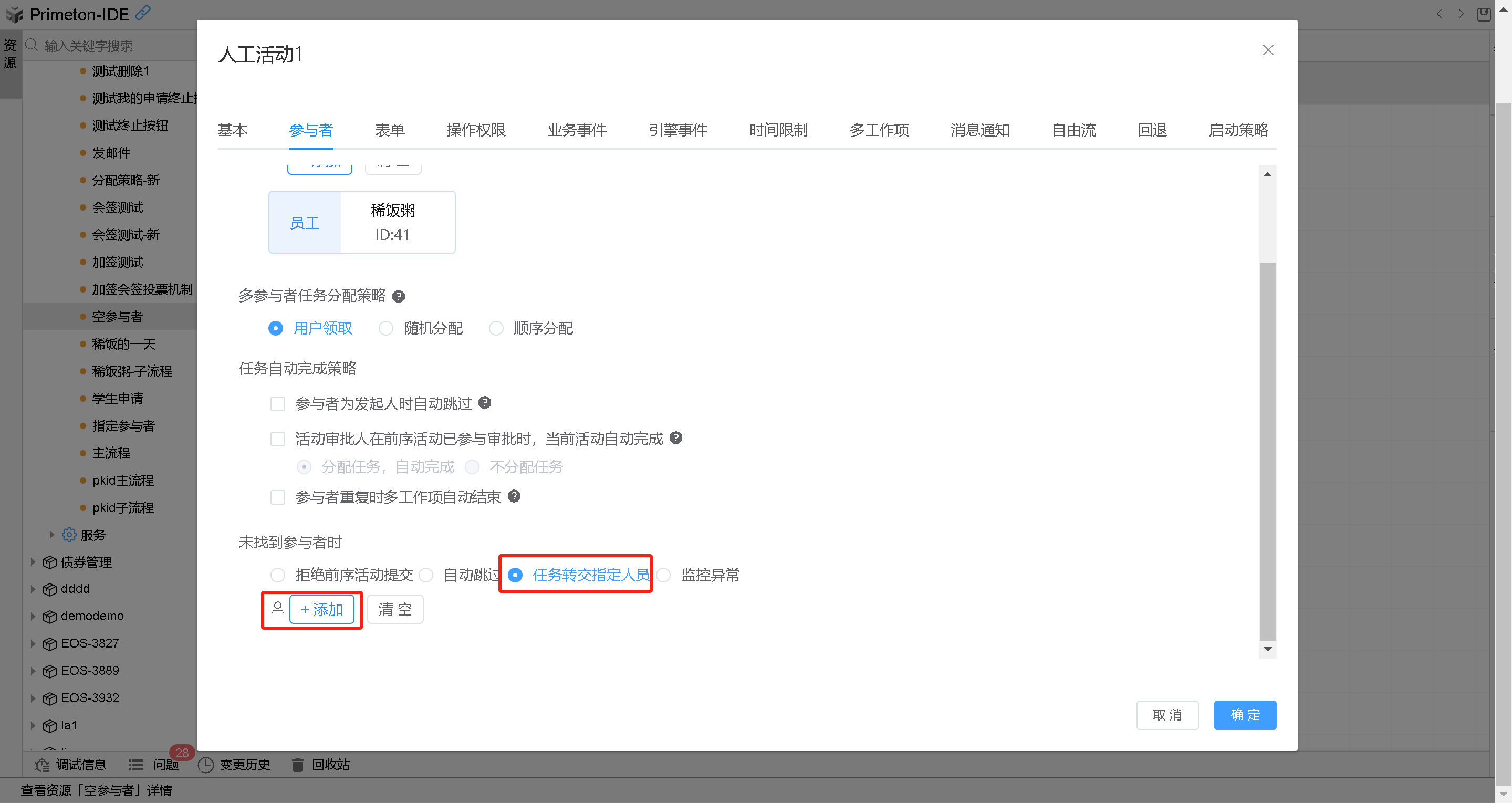Click the link icon beside Primeton-IDE title
1512x803 pixels.
[143, 12]
